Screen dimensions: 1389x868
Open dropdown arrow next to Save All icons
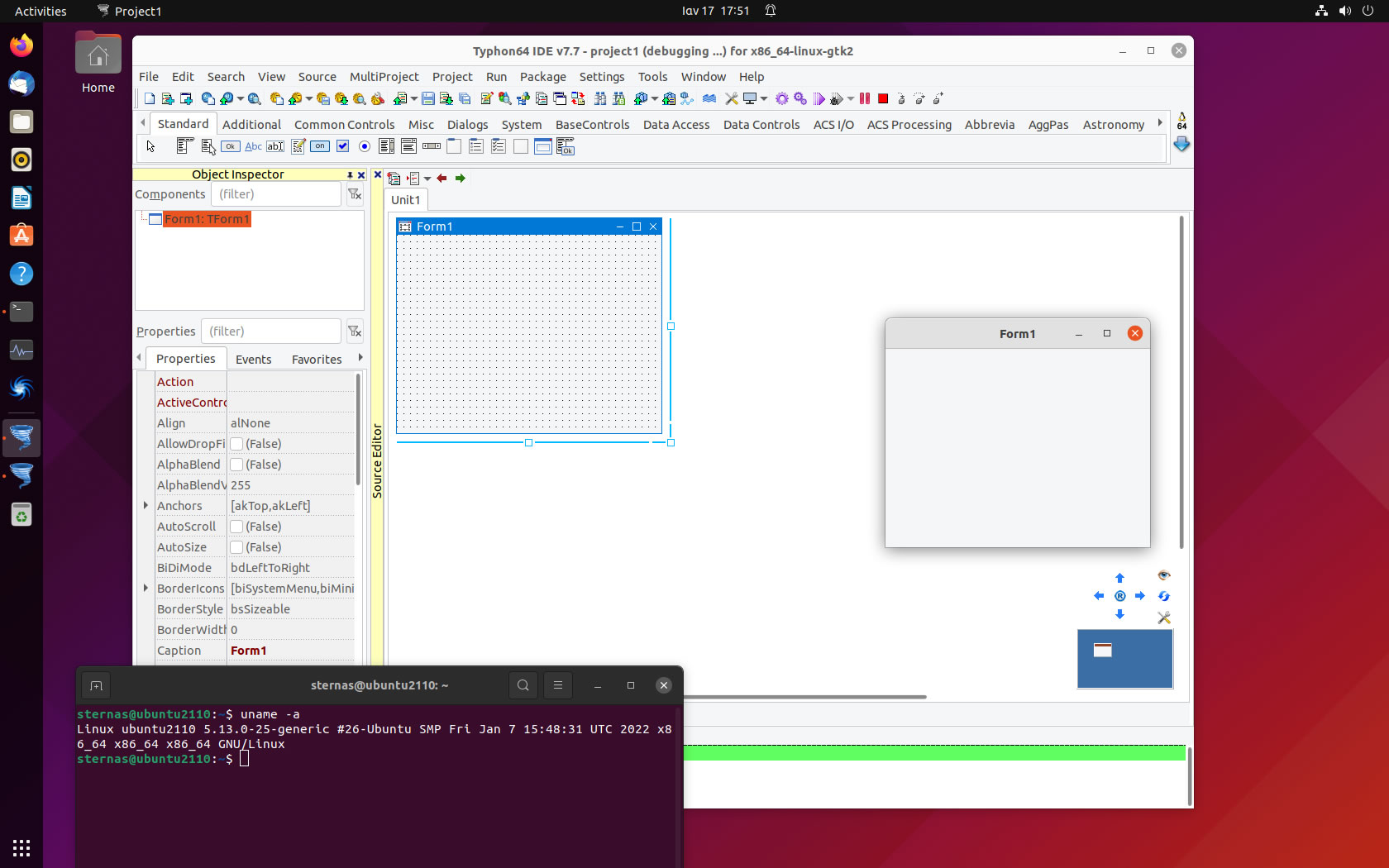point(413,99)
